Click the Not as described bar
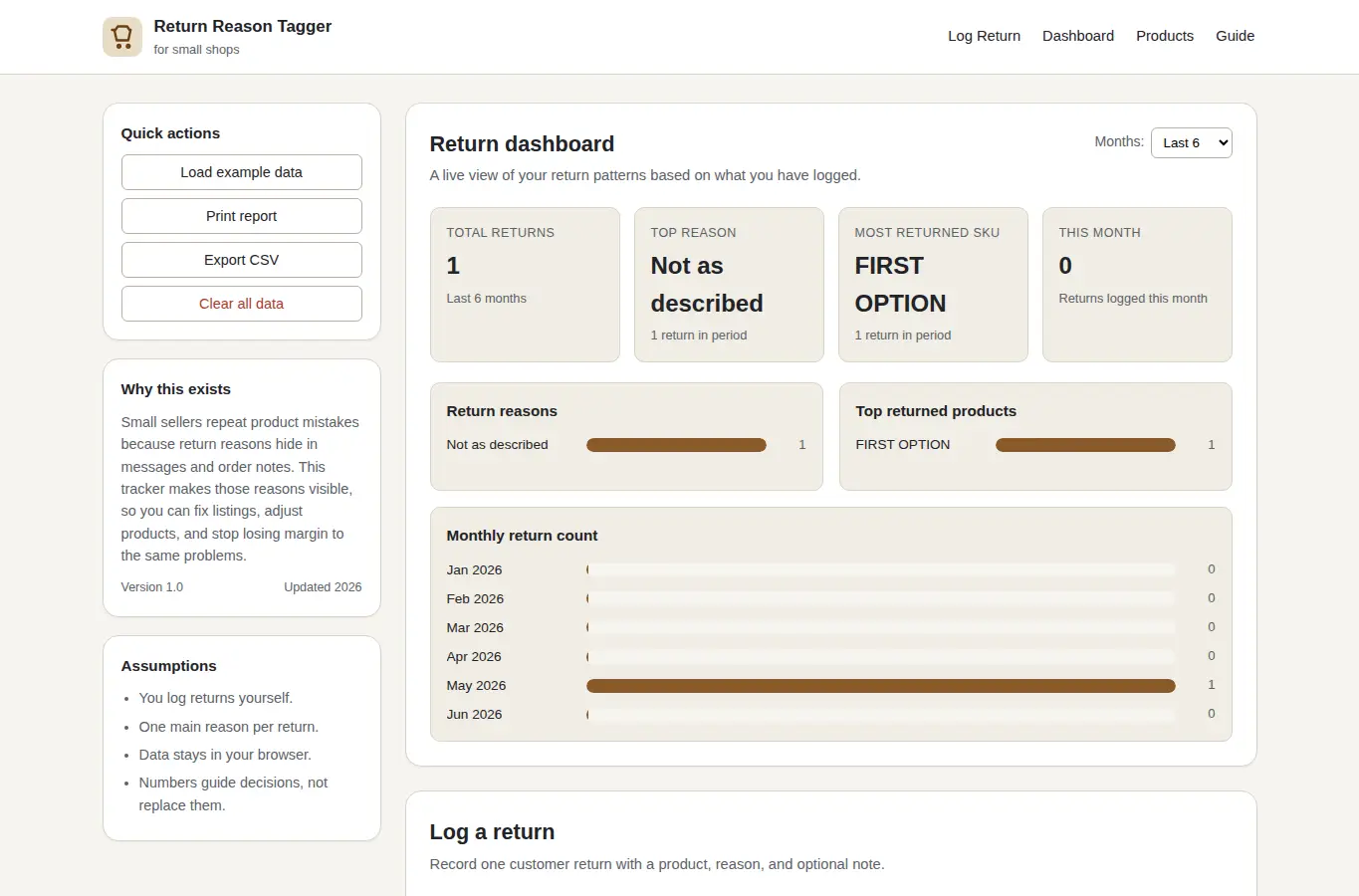This screenshot has width=1359, height=896. click(676, 445)
